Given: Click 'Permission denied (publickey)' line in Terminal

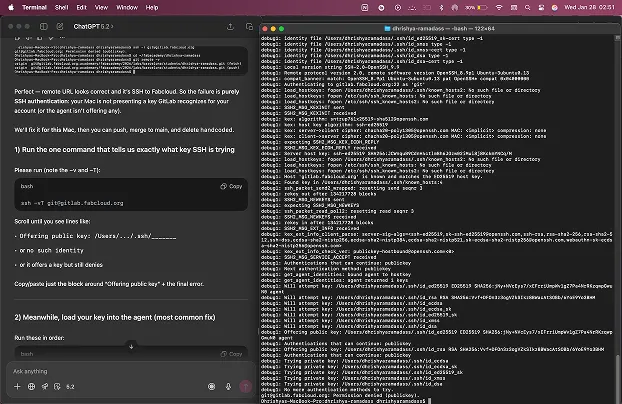Looking at the screenshot, I should pyautogui.click(x=340, y=396).
